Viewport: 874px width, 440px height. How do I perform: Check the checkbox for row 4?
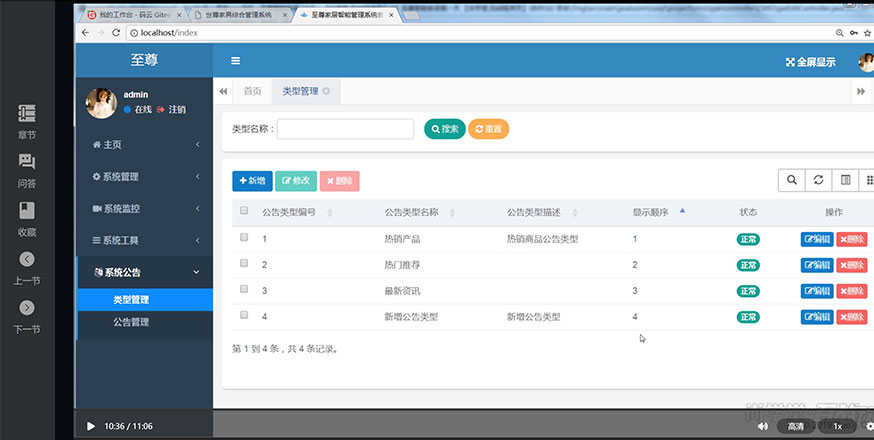[244, 315]
